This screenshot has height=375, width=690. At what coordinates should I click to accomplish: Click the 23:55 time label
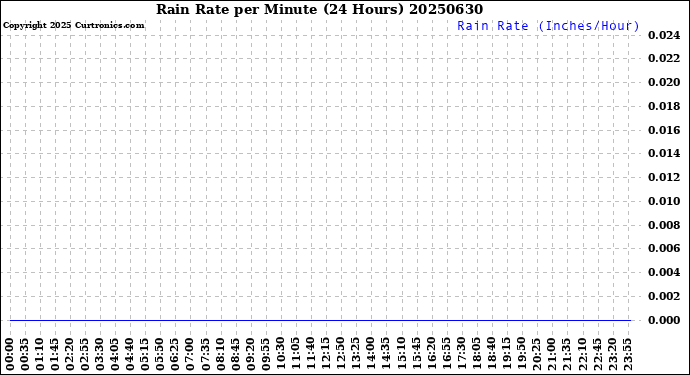click(x=627, y=355)
